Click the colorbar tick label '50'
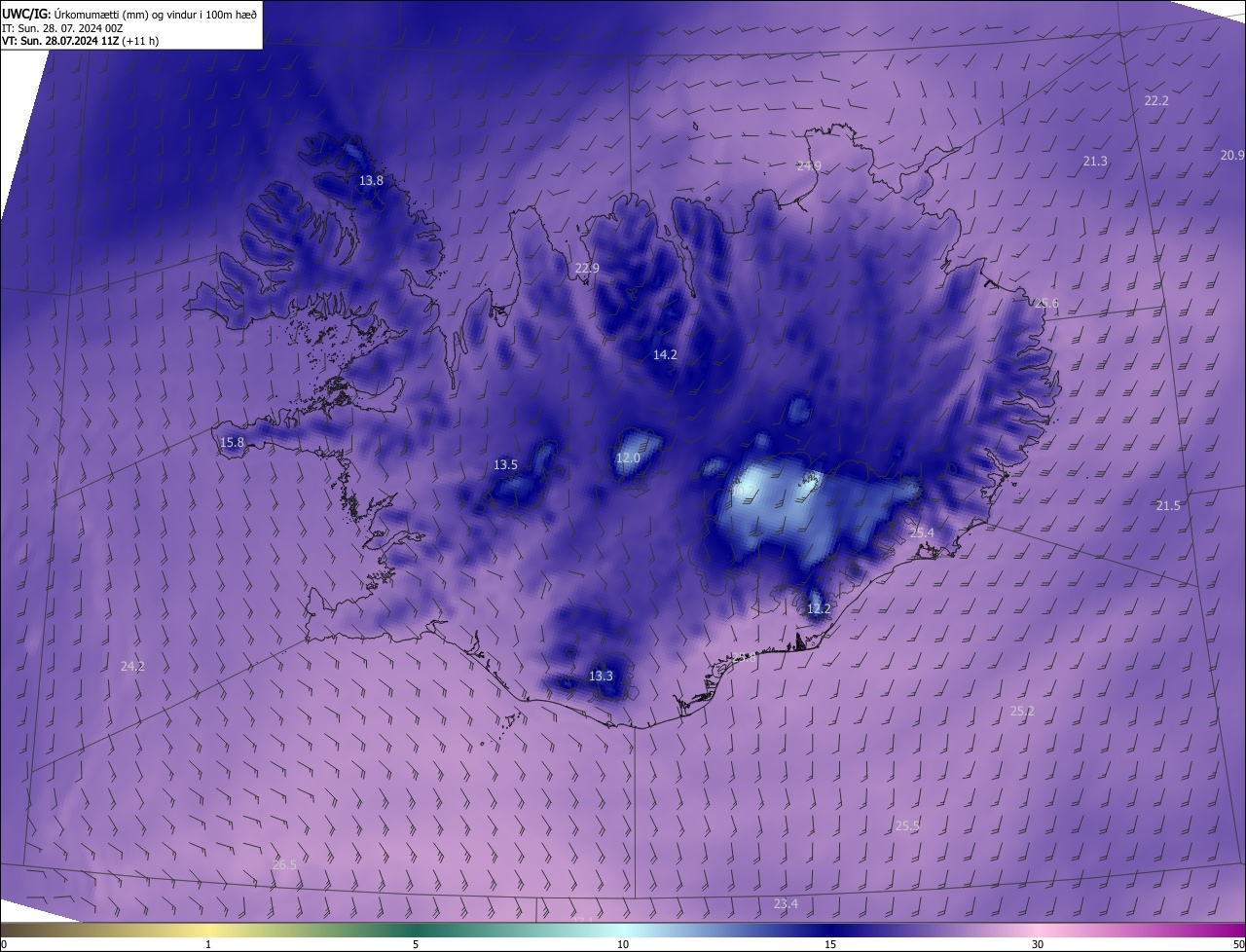Viewport: 1246px width, 952px height. click(x=1239, y=944)
